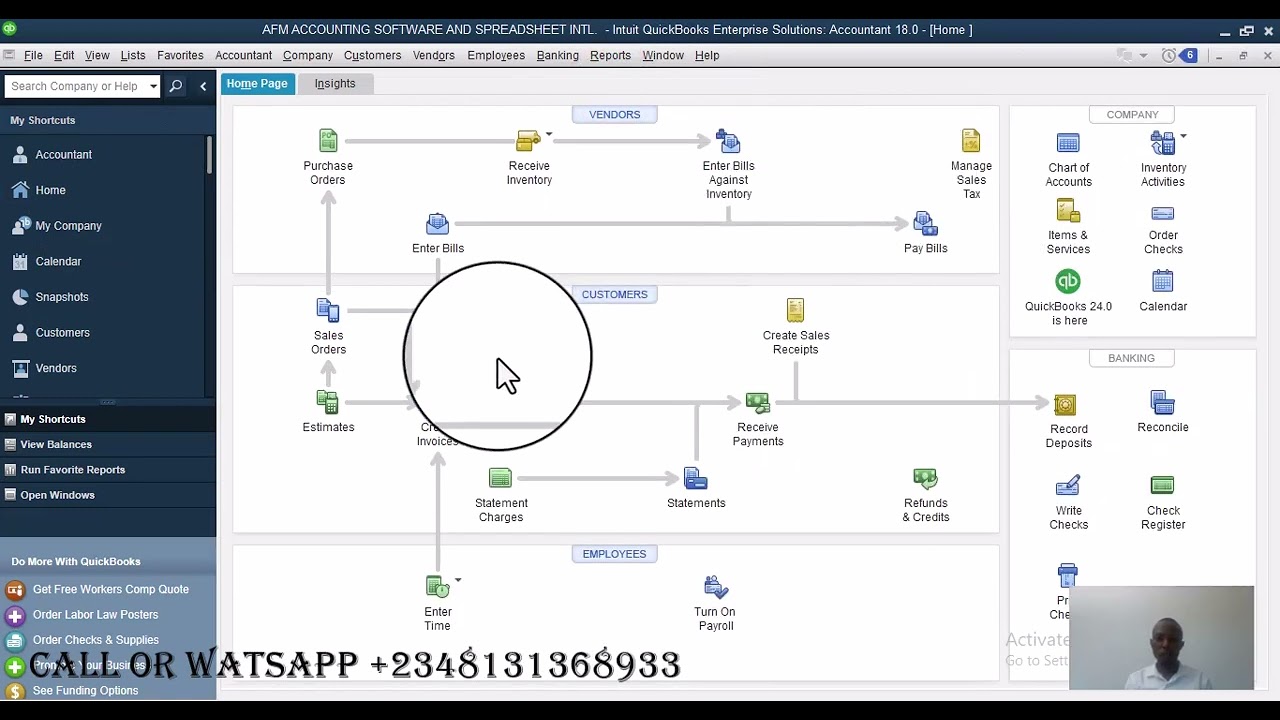Click the Receive Inventory icon
The width and height of the screenshot is (1280, 720).
(528, 141)
